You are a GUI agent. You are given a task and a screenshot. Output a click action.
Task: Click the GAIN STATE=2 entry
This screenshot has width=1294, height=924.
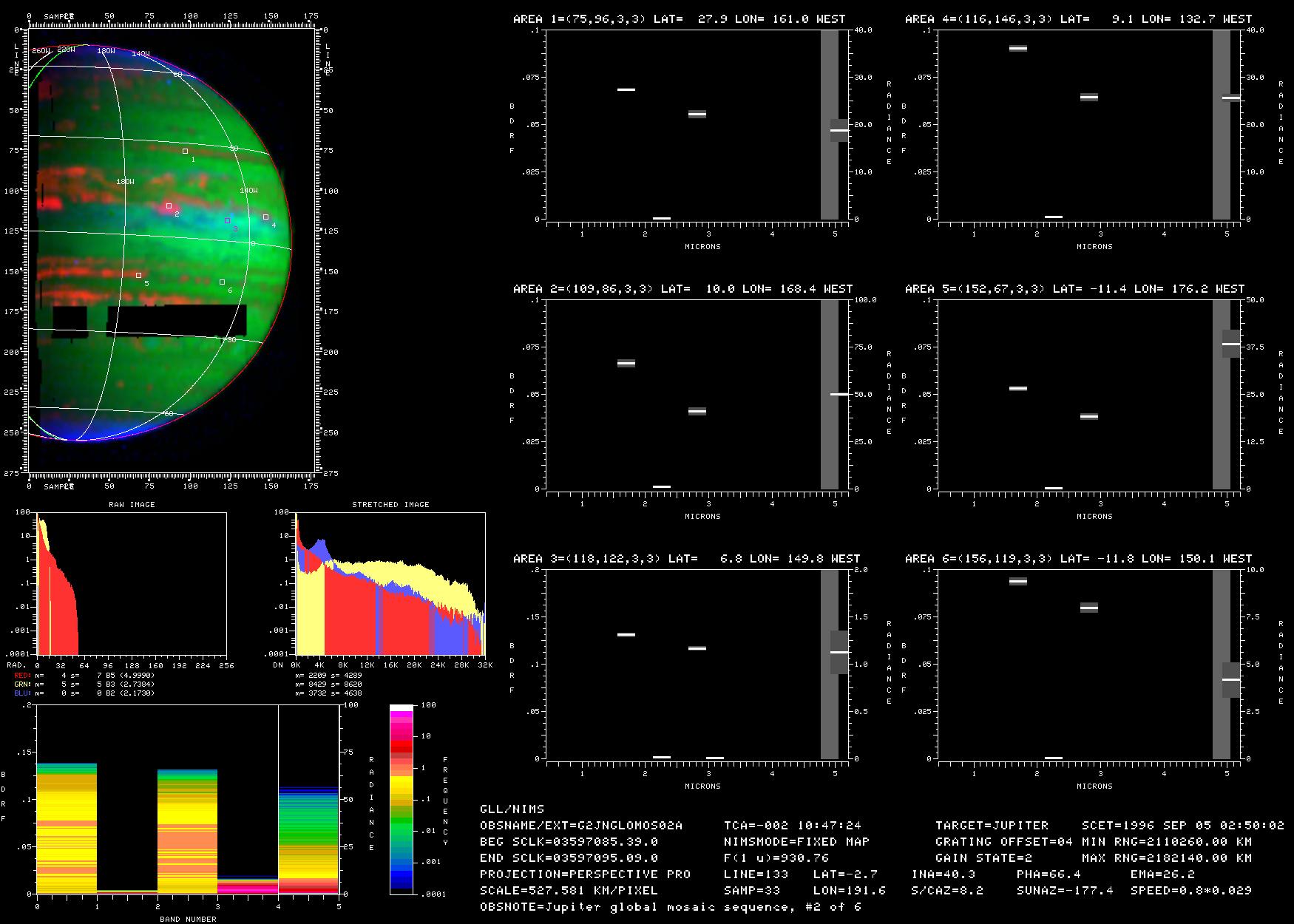[983, 858]
